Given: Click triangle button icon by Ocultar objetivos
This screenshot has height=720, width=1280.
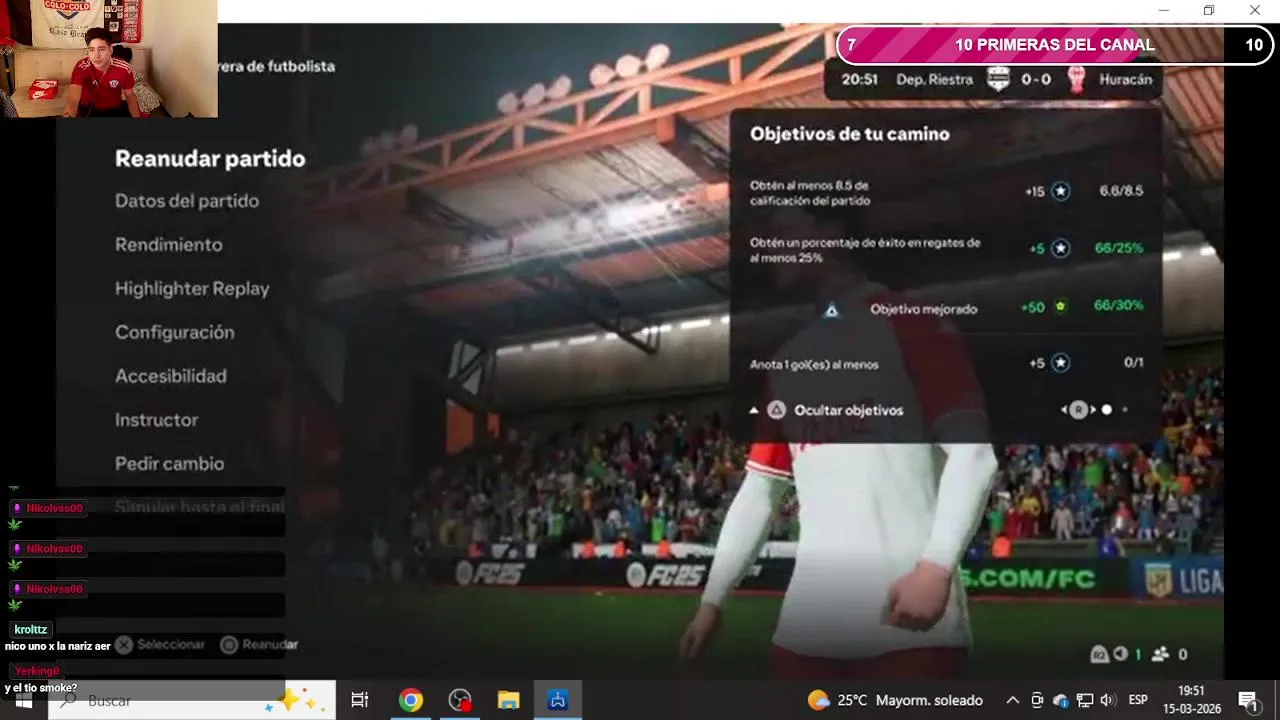Looking at the screenshot, I should [x=776, y=410].
